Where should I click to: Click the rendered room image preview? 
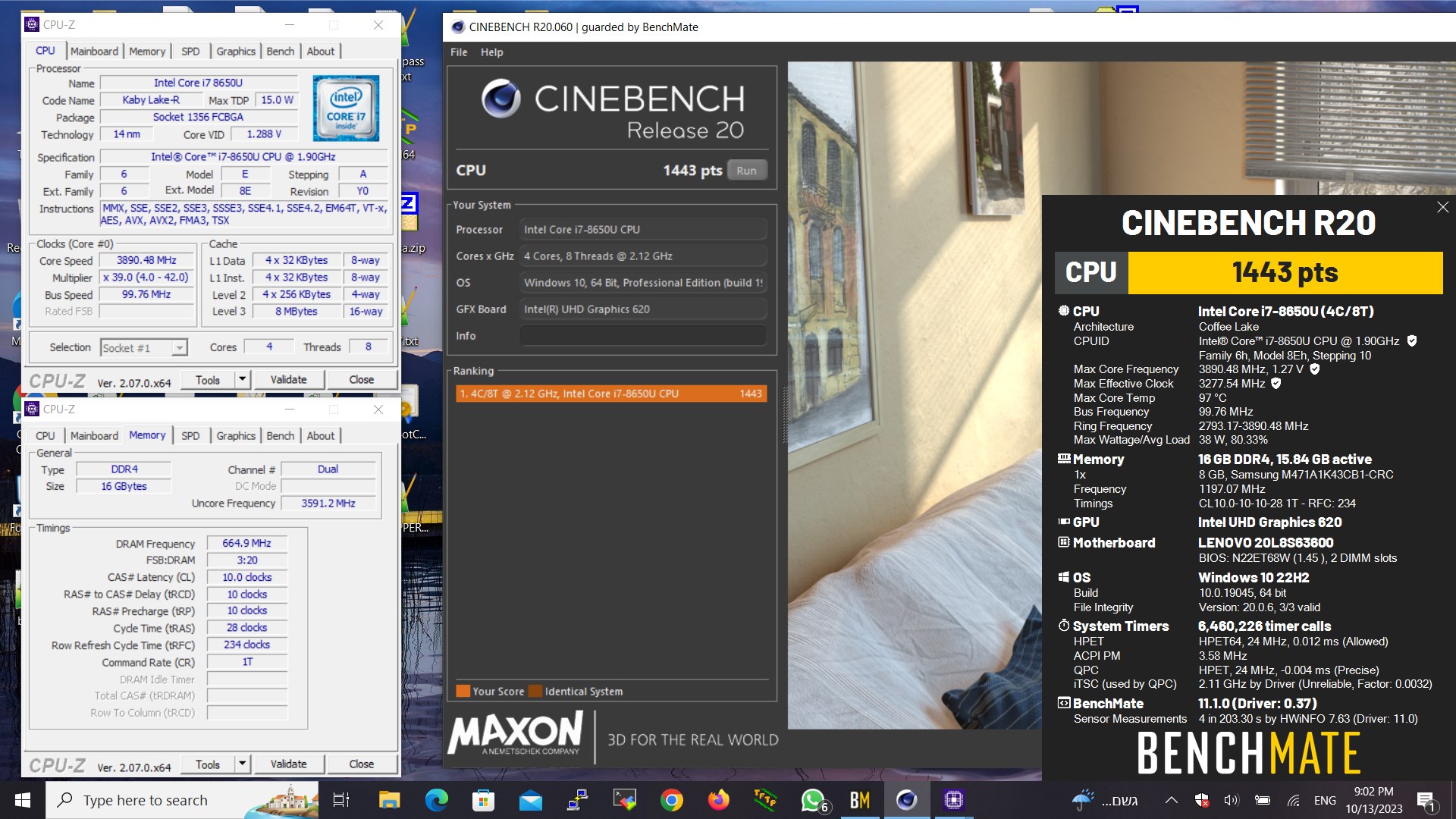click(x=914, y=394)
